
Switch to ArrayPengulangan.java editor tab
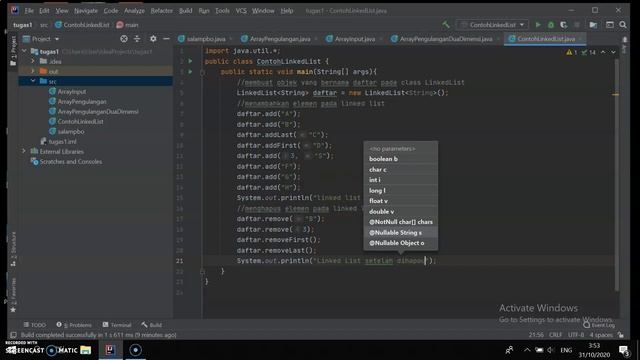point(280,39)
